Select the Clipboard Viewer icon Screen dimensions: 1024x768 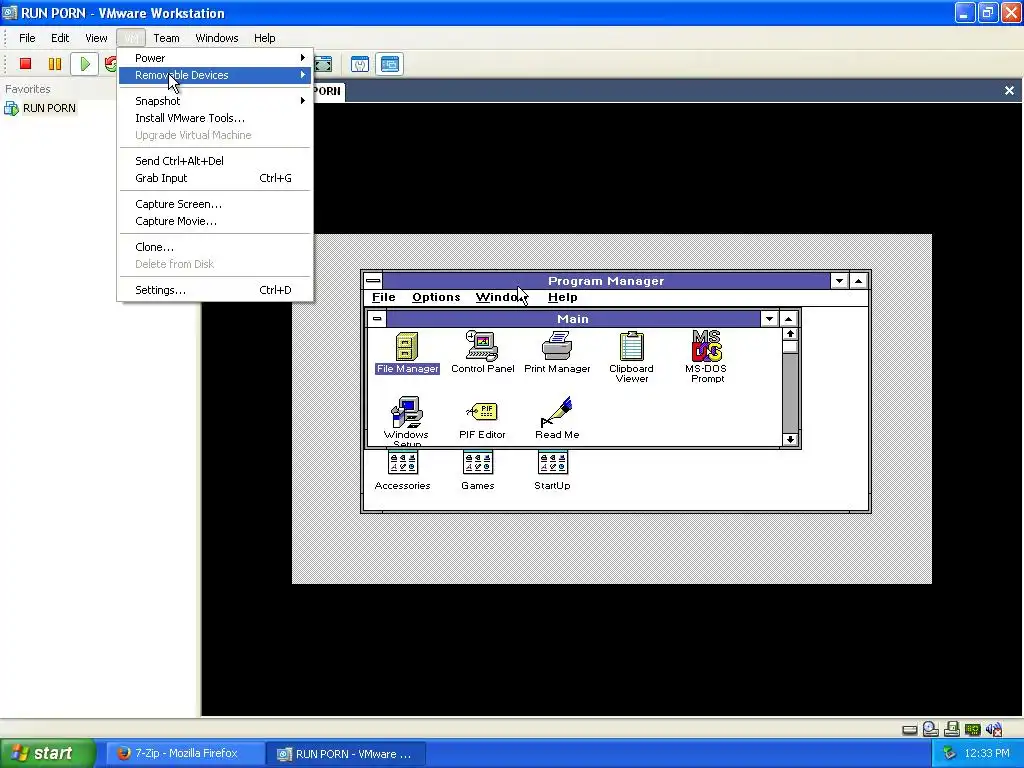pyautogui.click(x=632, y=357)
